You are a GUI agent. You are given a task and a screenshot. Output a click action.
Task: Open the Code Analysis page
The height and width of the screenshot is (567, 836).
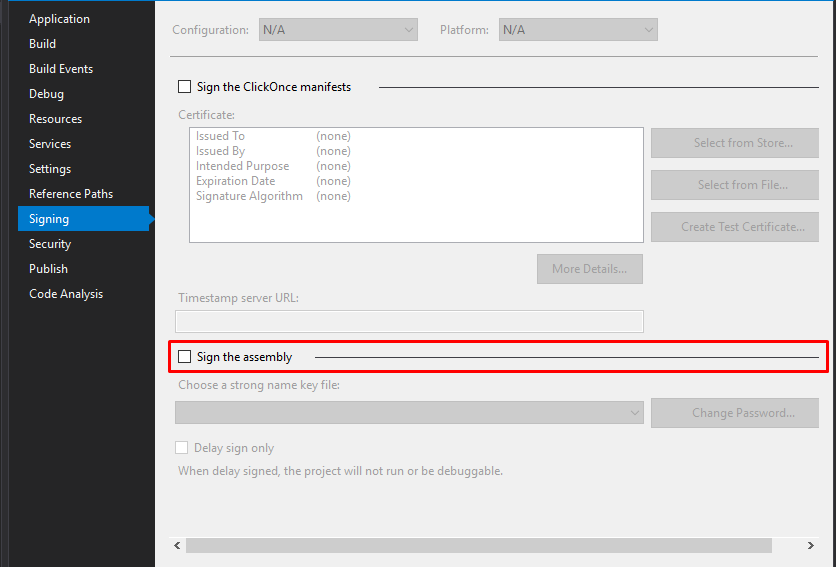tap(66, 294)
